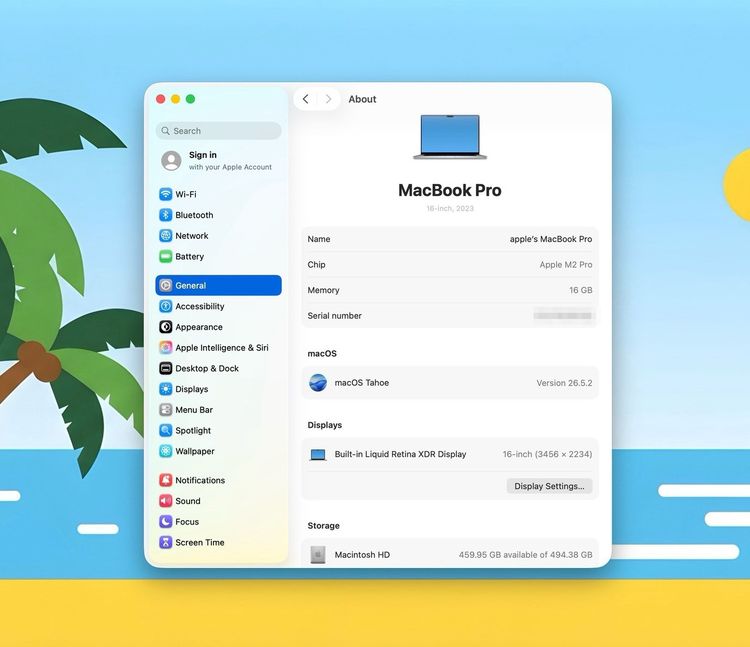Select Screen Time in sidebar
This screenshot has width=750, height=647.
tap(218, 542)
